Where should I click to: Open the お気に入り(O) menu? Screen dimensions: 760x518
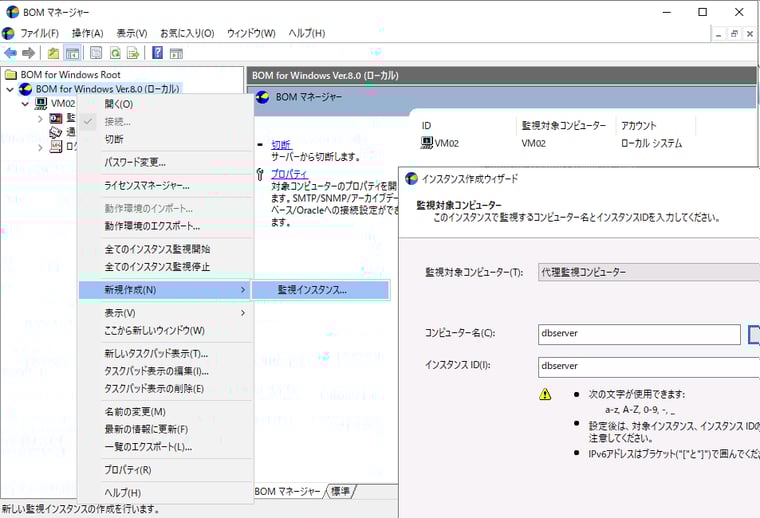tap(187, 33)
